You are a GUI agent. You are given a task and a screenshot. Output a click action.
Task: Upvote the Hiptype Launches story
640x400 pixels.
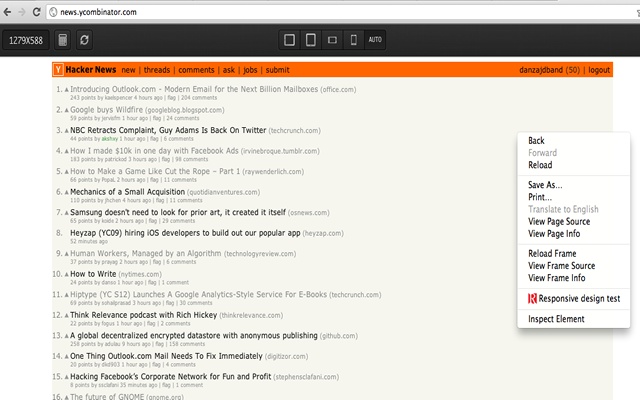pyautogui.click(x=67, y=295)
